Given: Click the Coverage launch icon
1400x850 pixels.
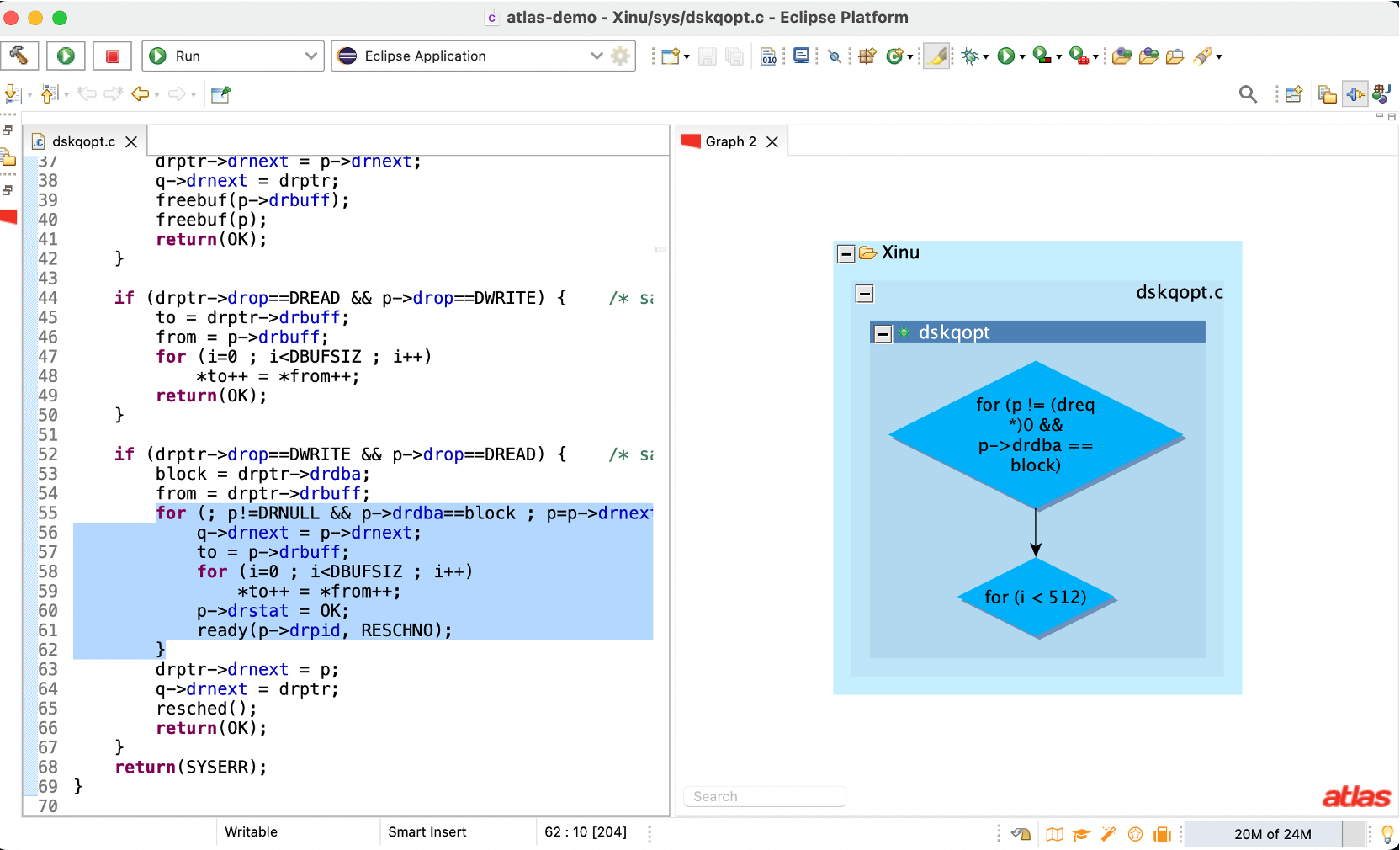Looking at the screenshot, I should pyautogui.click(x=1042, y=56).
